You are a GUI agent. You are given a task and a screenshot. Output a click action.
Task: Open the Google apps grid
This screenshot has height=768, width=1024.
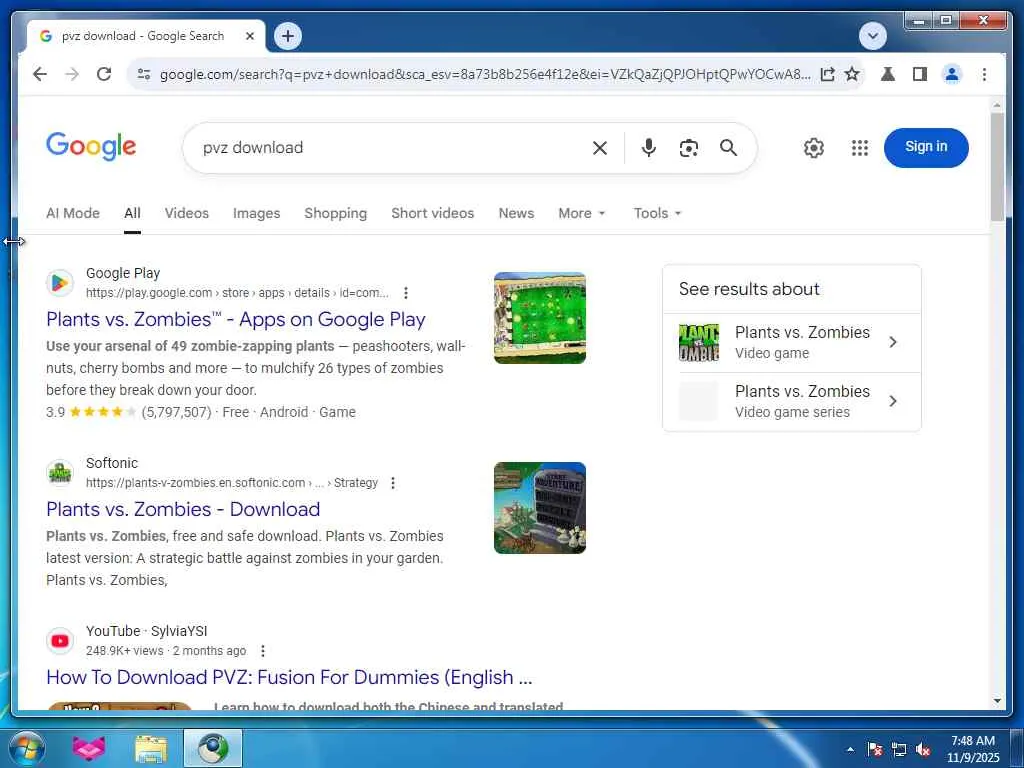point(860,148)
